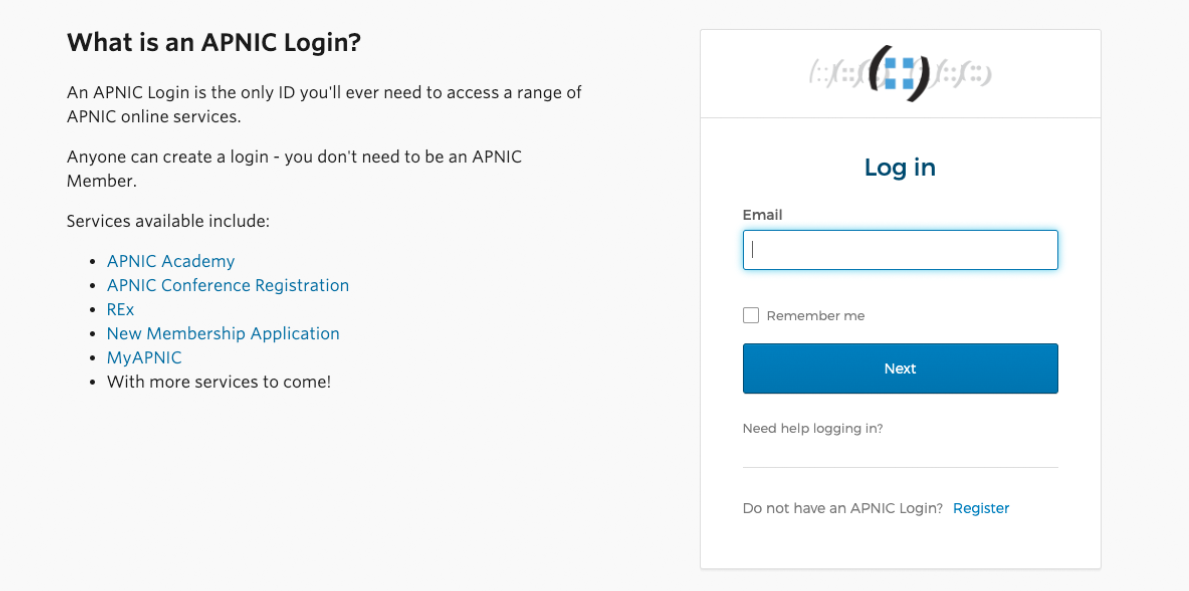Click the 'Anyone can create a login' paragraph
The width and height of the screenshot is (1189, 591).
[x=294, y=168]
